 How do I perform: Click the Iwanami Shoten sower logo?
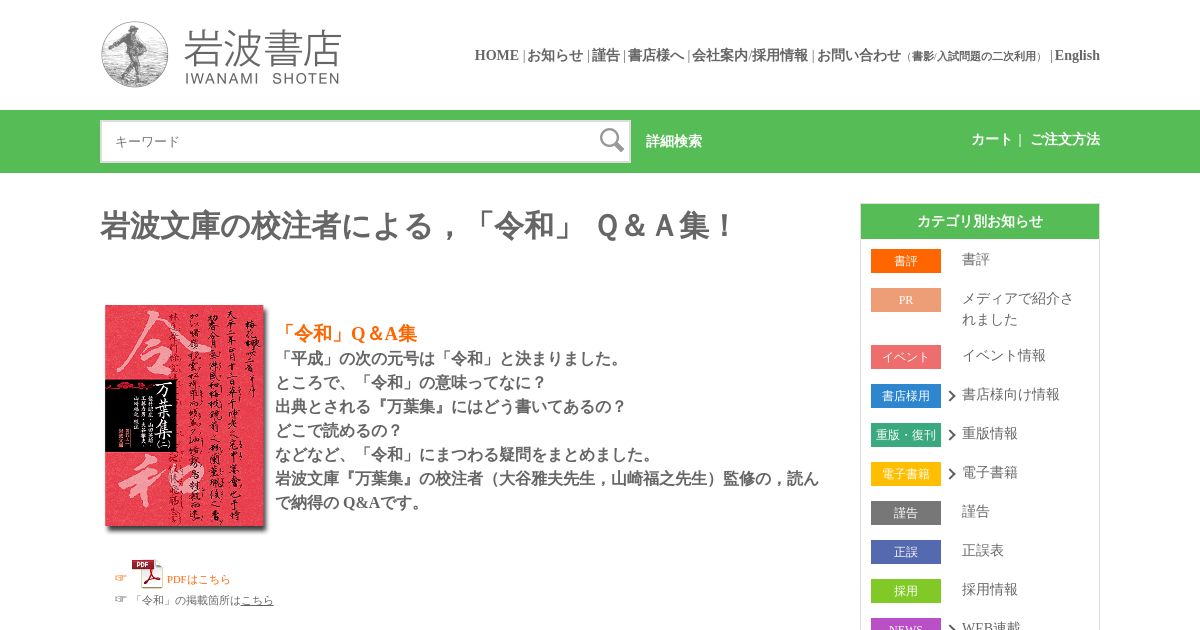click(135, 55)
